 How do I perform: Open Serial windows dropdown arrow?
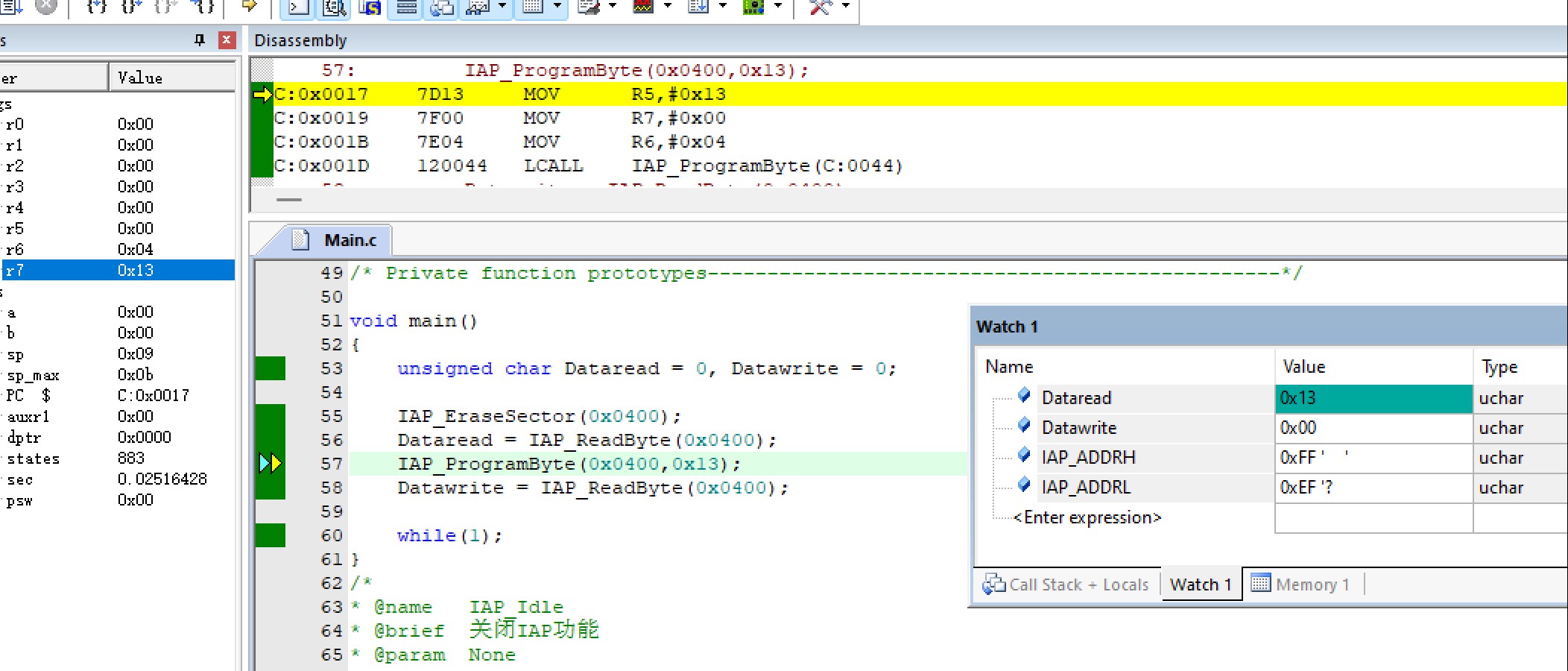[x=613, y=6]
